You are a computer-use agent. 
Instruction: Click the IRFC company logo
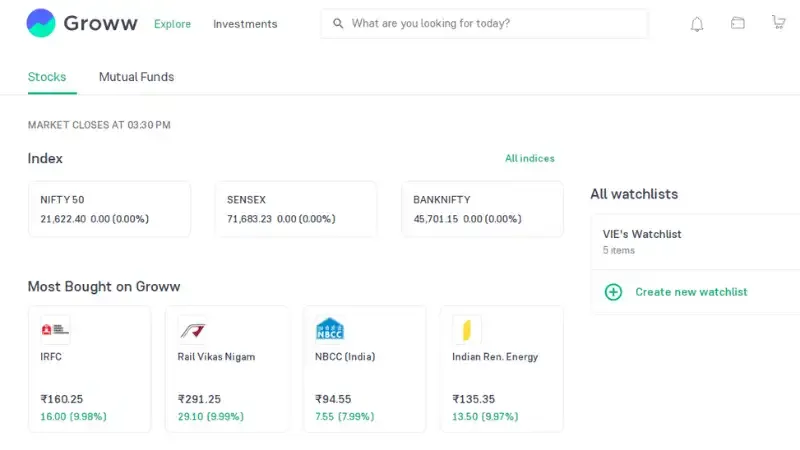coord(55,330)
